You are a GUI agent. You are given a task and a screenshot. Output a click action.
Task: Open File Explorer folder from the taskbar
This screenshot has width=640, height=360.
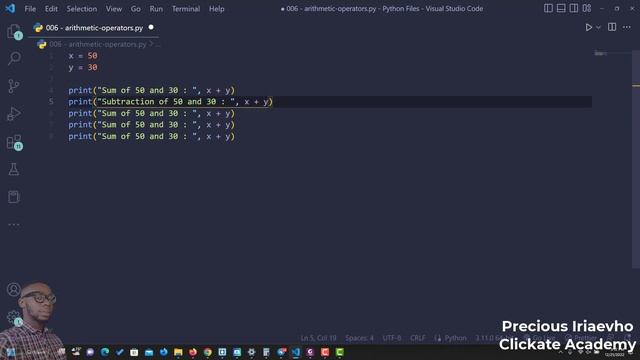tap(178, 352)
